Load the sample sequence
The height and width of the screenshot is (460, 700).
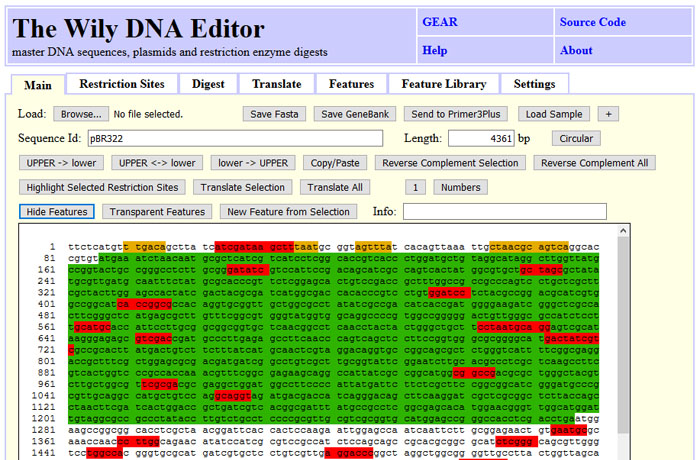click(x=555, y=114)
